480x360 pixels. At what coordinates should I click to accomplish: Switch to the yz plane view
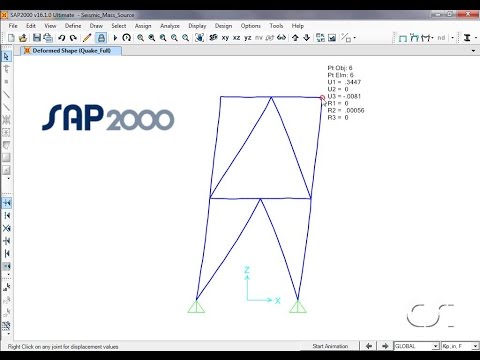247,38
